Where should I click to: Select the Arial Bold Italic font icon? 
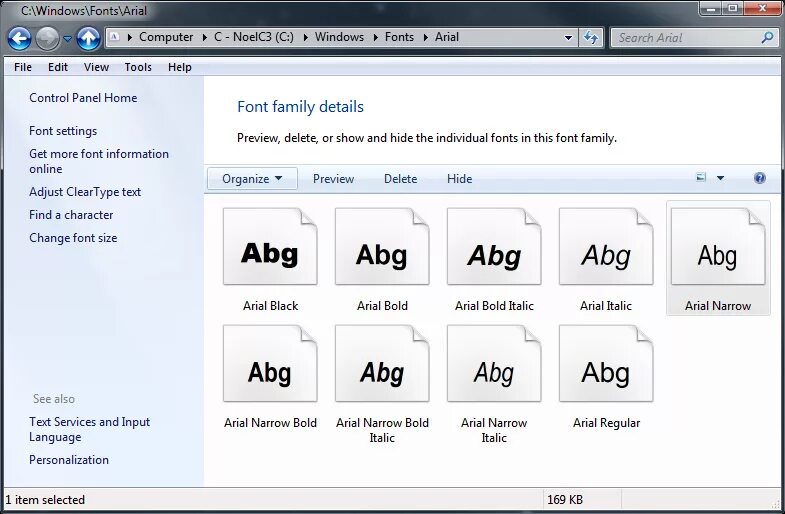pos(494,246)
